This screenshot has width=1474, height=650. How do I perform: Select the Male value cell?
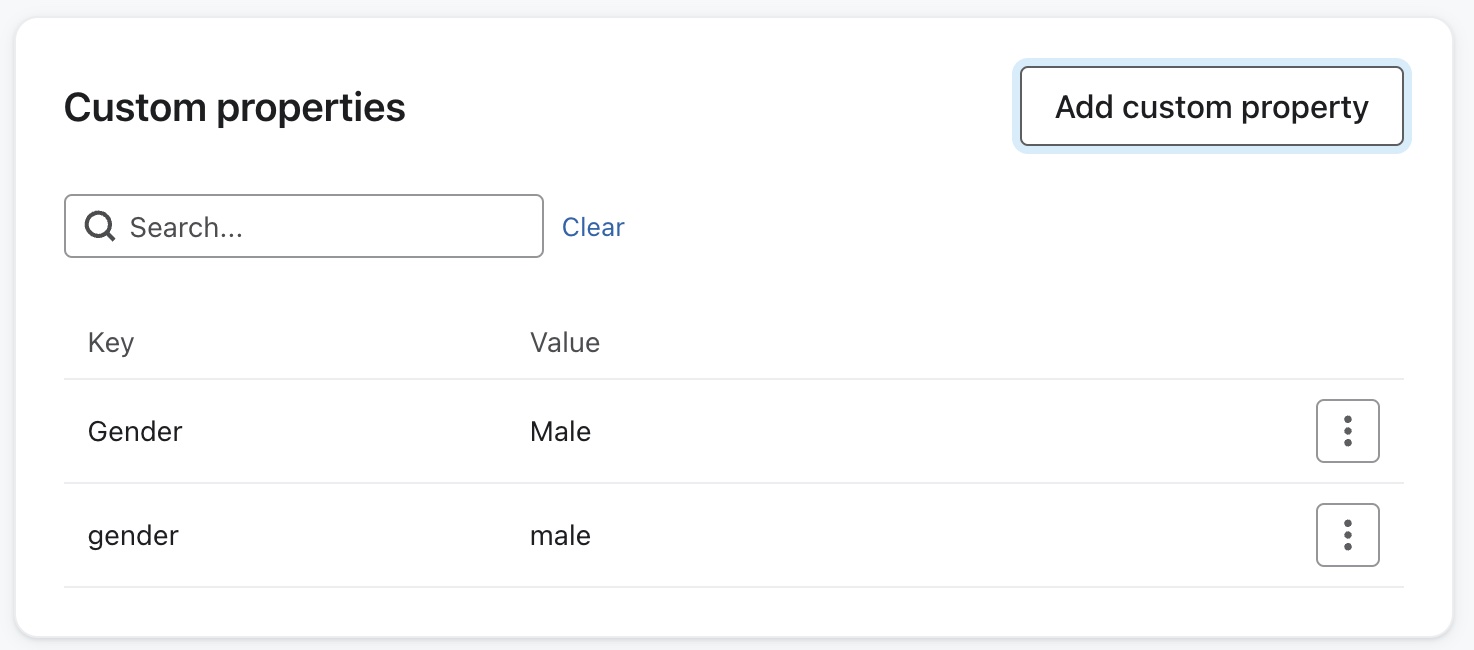560,431
